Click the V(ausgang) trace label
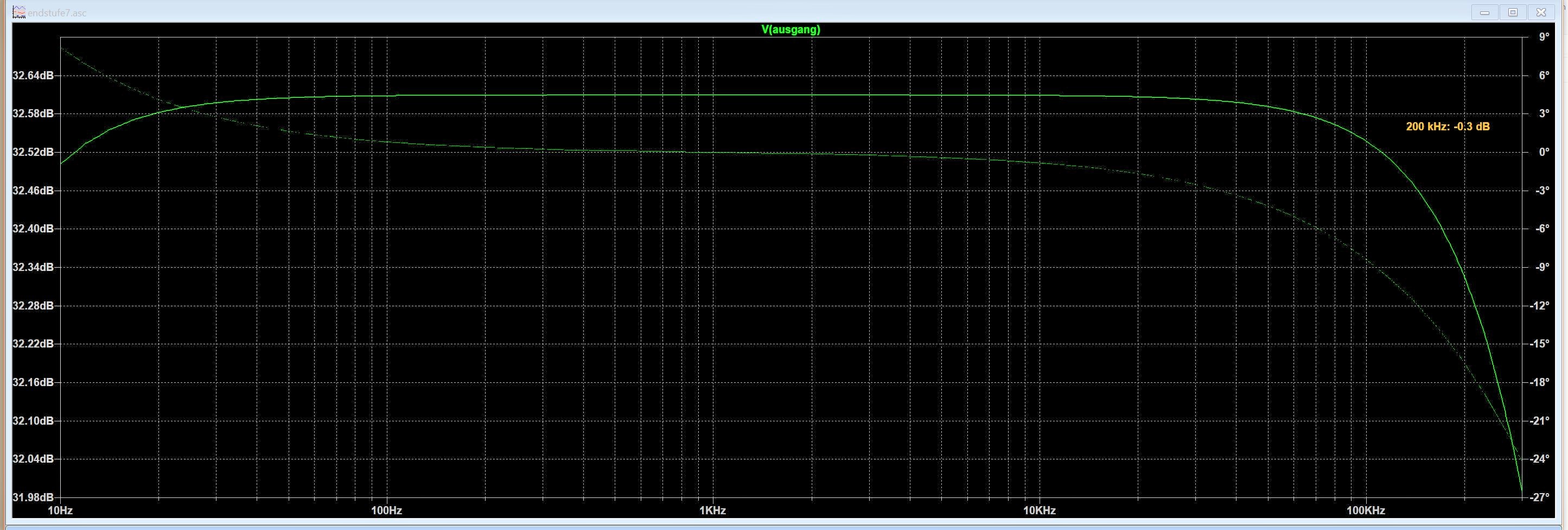Image resolution: width=1568 pixels, height=530 pixels. click(x=790, y=29)
